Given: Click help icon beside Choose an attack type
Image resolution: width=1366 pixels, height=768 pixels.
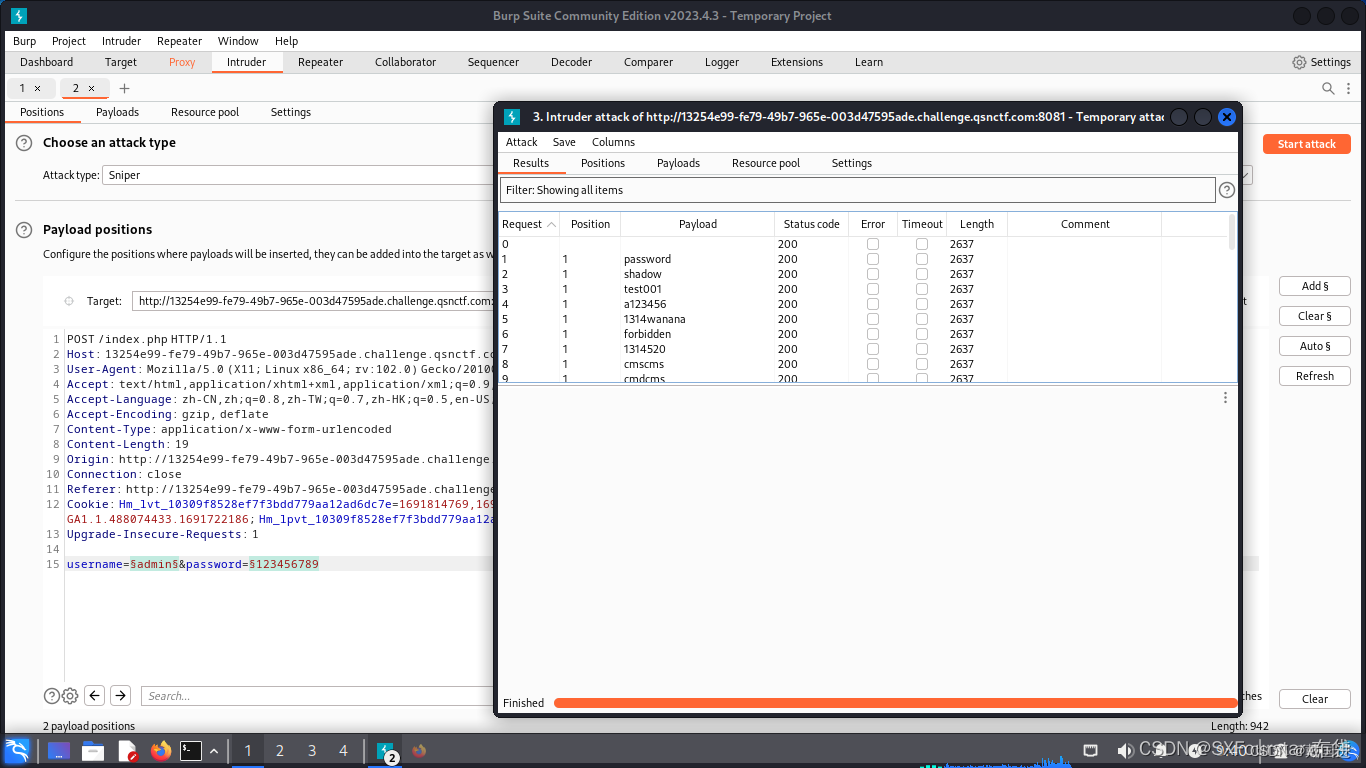Looking at the screenshot, I should point(24,143).
